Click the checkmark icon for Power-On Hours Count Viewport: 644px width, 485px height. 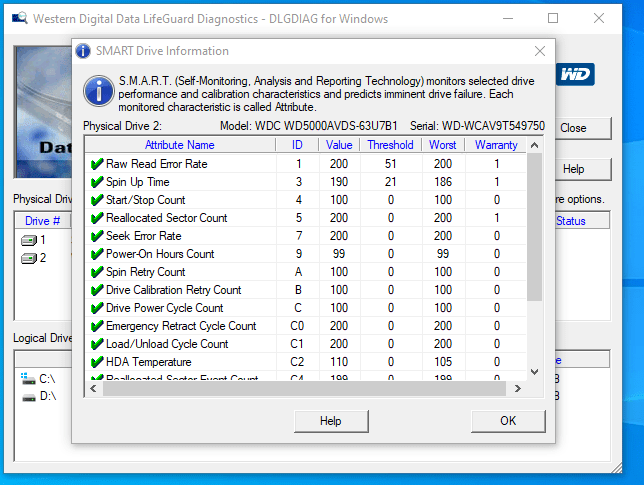(97, 254)
